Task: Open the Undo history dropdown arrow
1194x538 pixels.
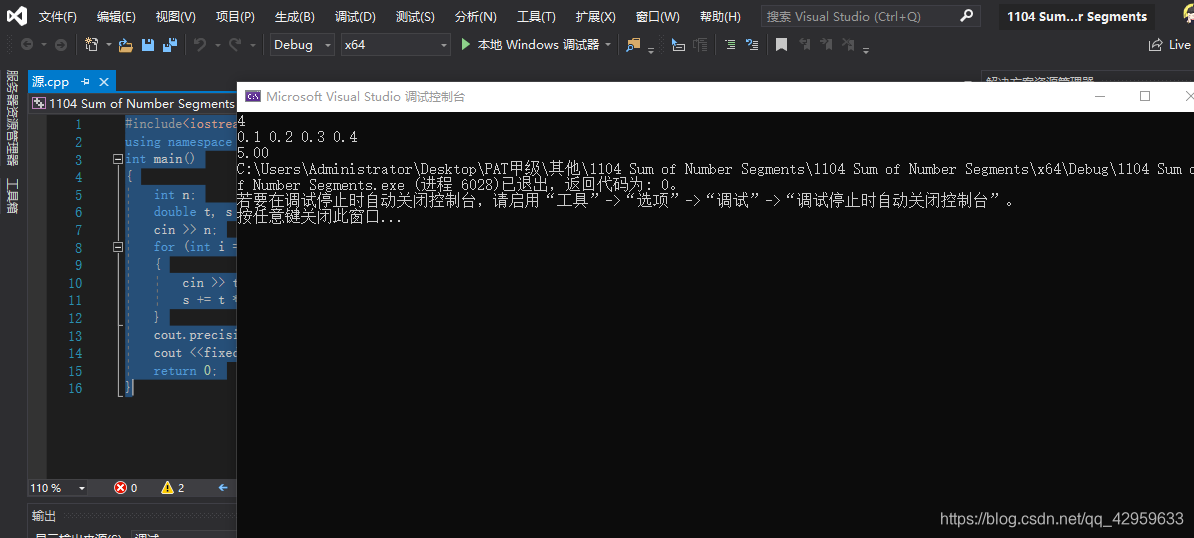Action: [218, 45]
